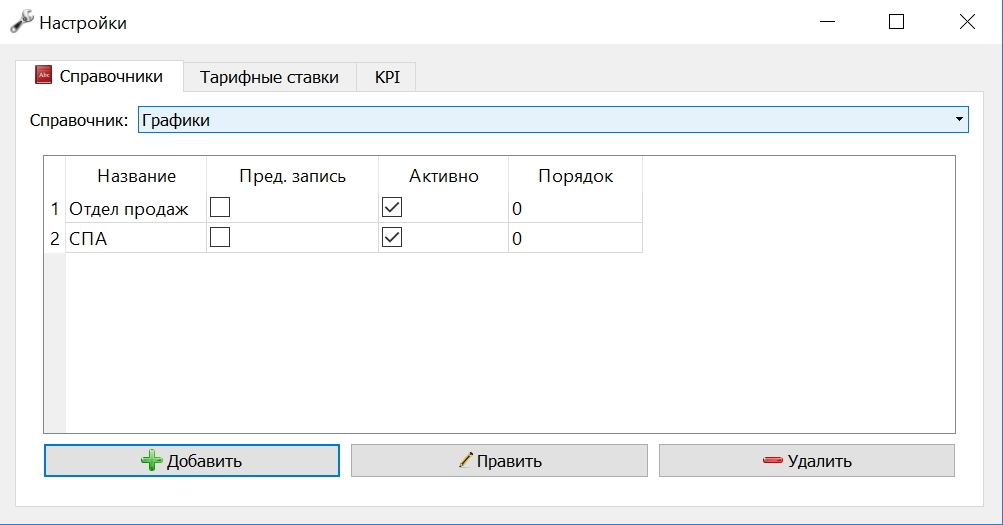Click the Порядок column header

coord(576,176)
